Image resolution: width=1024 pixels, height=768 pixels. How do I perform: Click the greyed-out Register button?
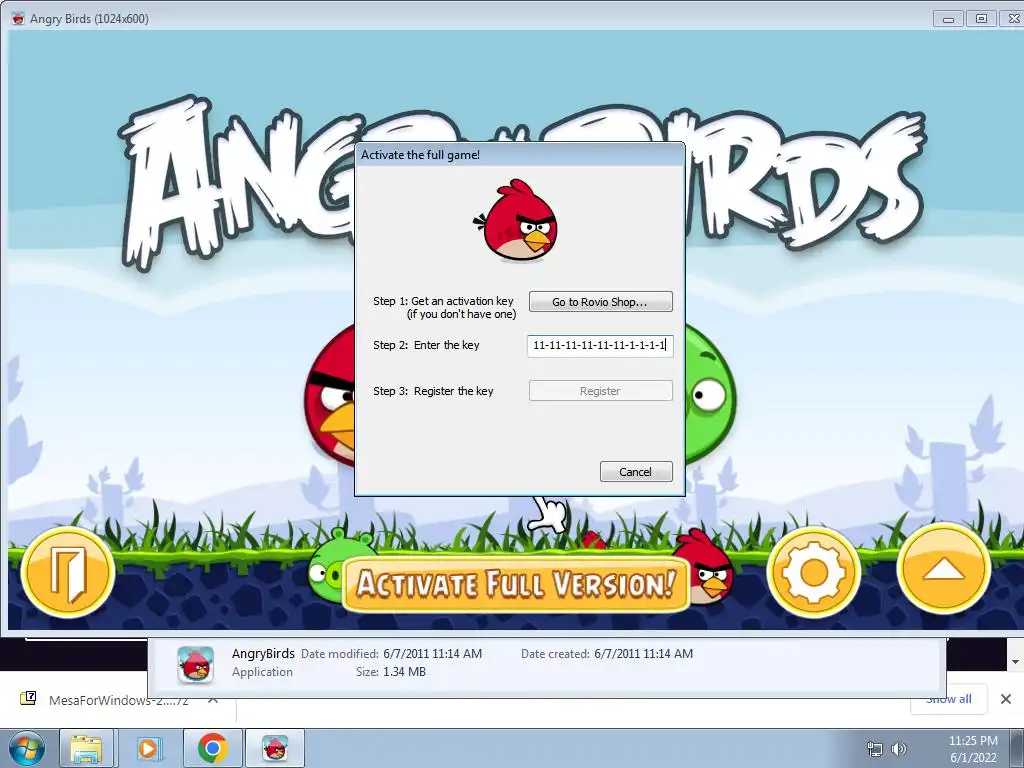pyautogui.click(x=600, y=391)
